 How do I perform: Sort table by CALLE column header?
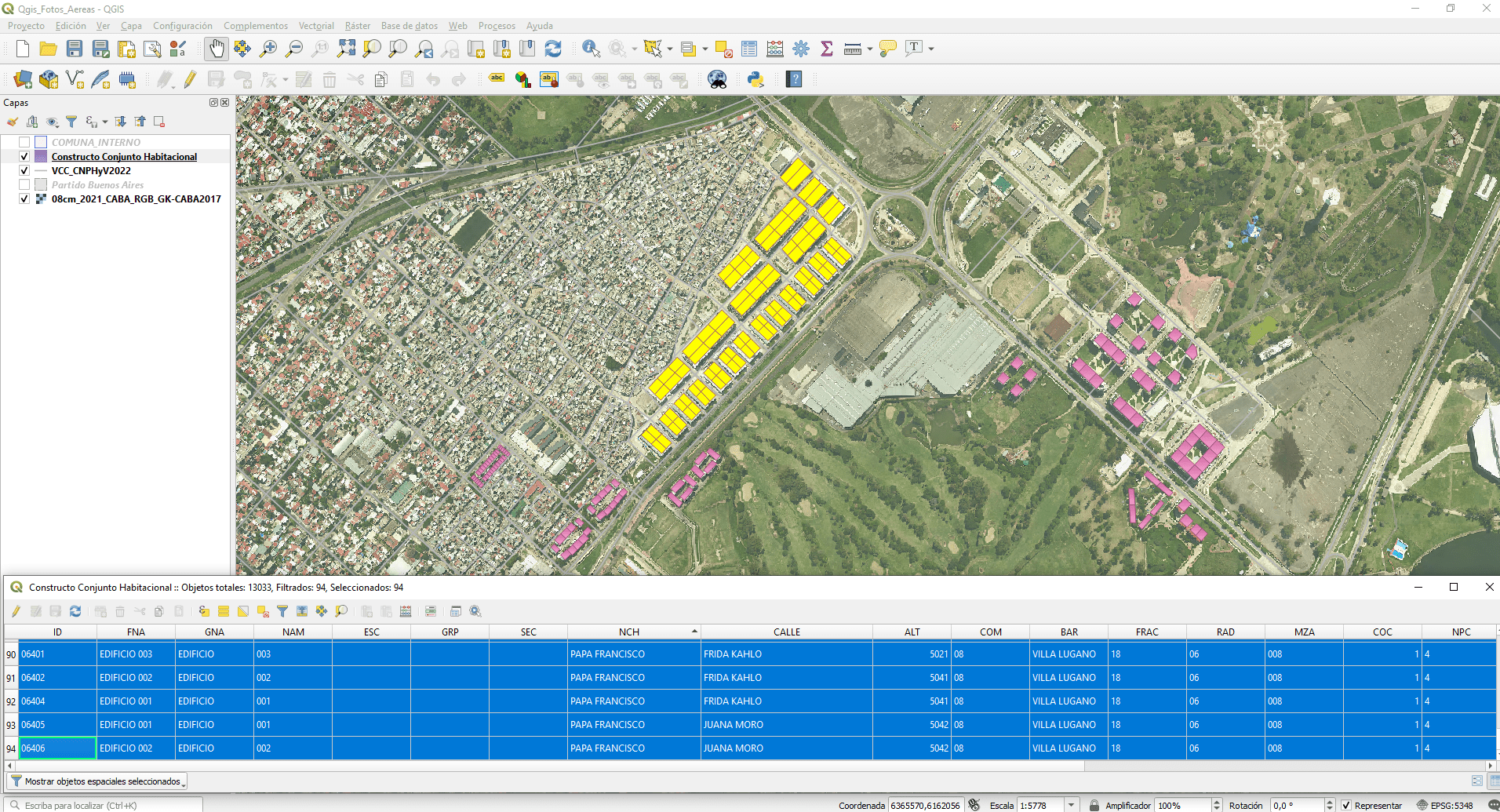pyautogui.click(x=786, y=632)
